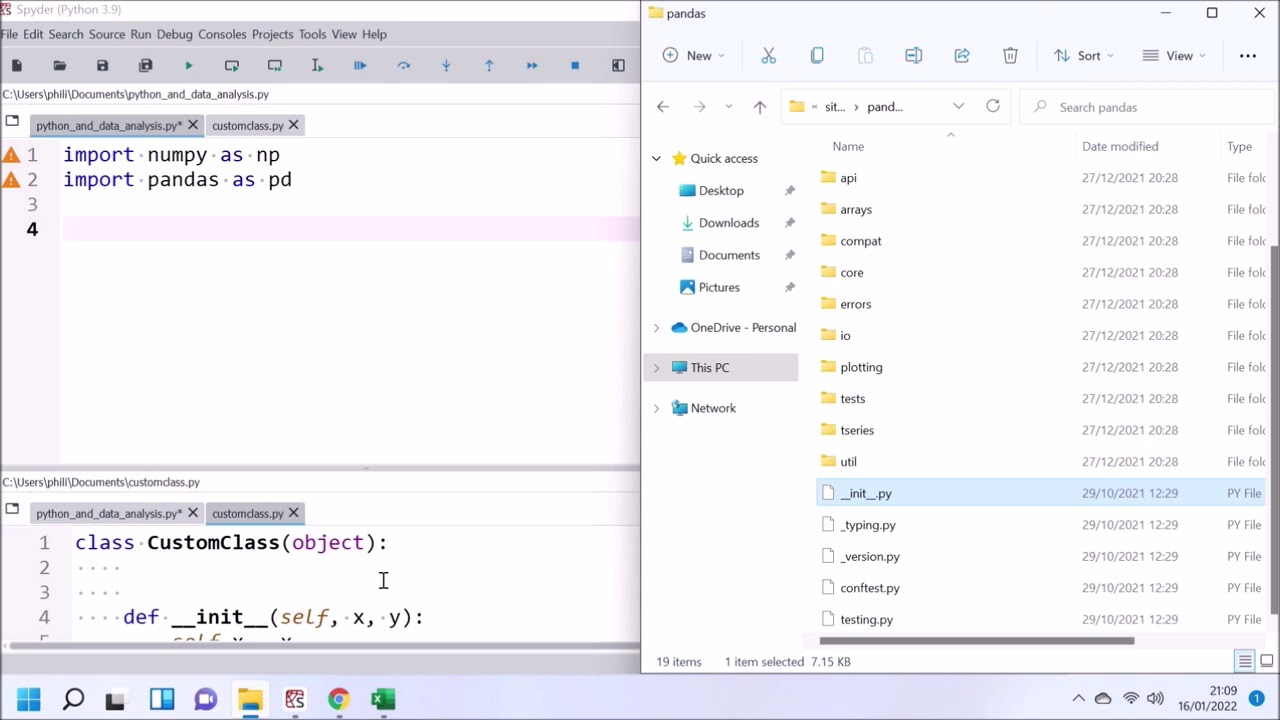The image size is (1280, 720).
Task: Go up one folder level arrow
Action: (x=760, y=107)
